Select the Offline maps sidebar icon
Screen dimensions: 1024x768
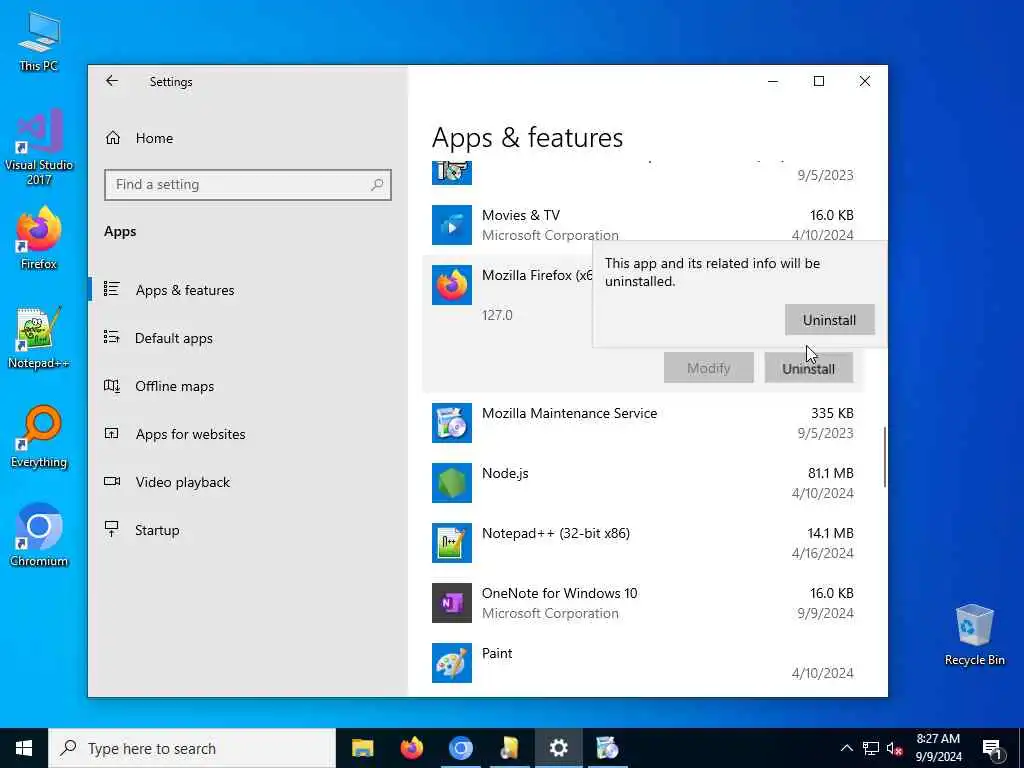pyautogui.click(x=112, y=386)
